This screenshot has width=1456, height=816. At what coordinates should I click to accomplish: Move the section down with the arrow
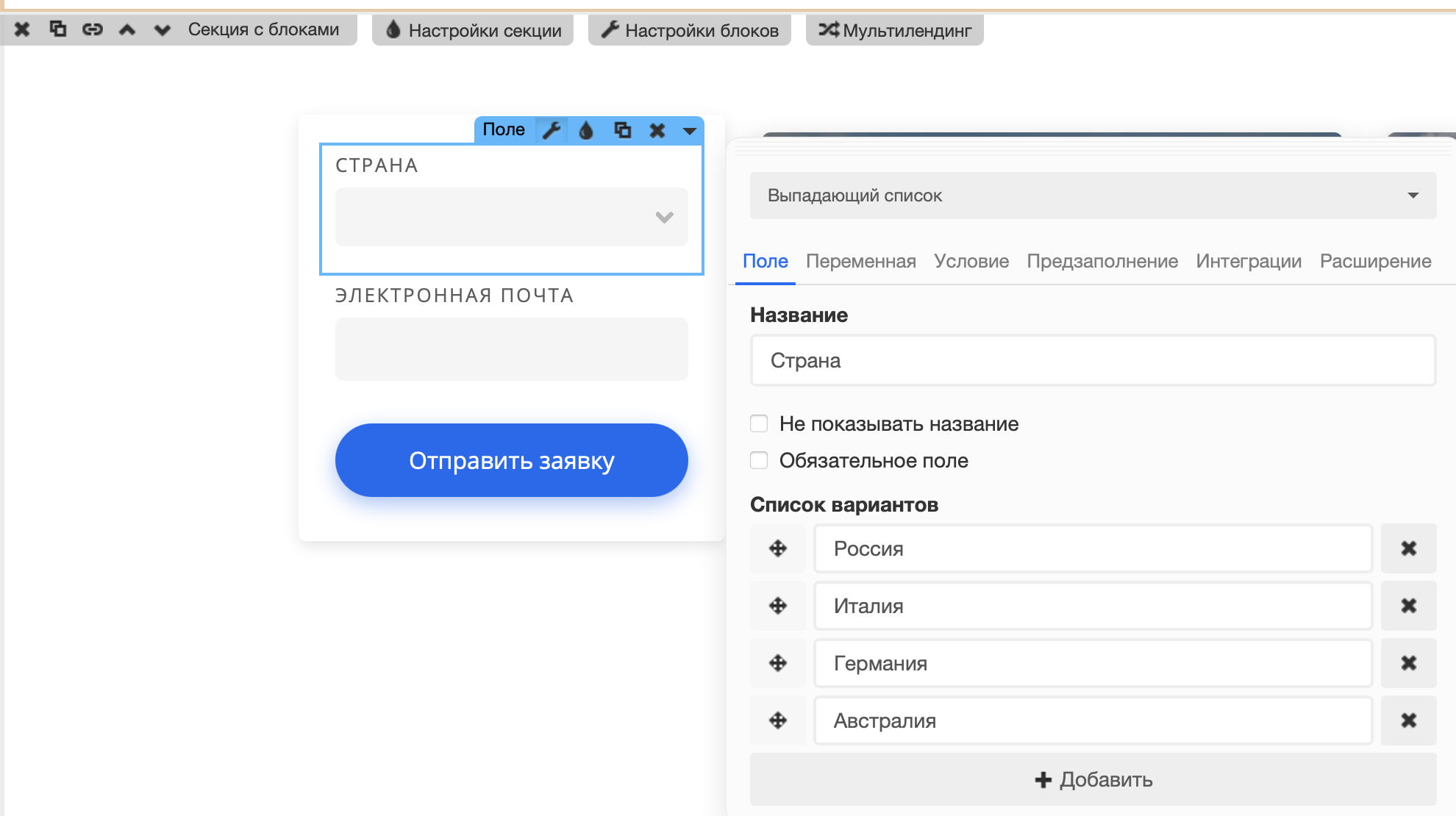pos(163,30)
